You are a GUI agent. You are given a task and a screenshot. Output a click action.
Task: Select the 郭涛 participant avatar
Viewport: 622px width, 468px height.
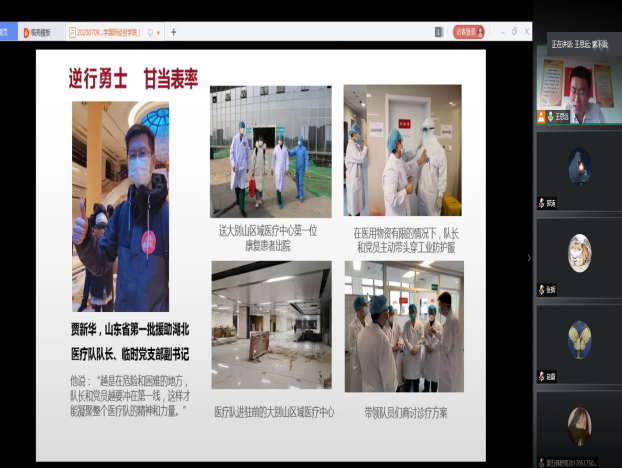tap(578, 163)
